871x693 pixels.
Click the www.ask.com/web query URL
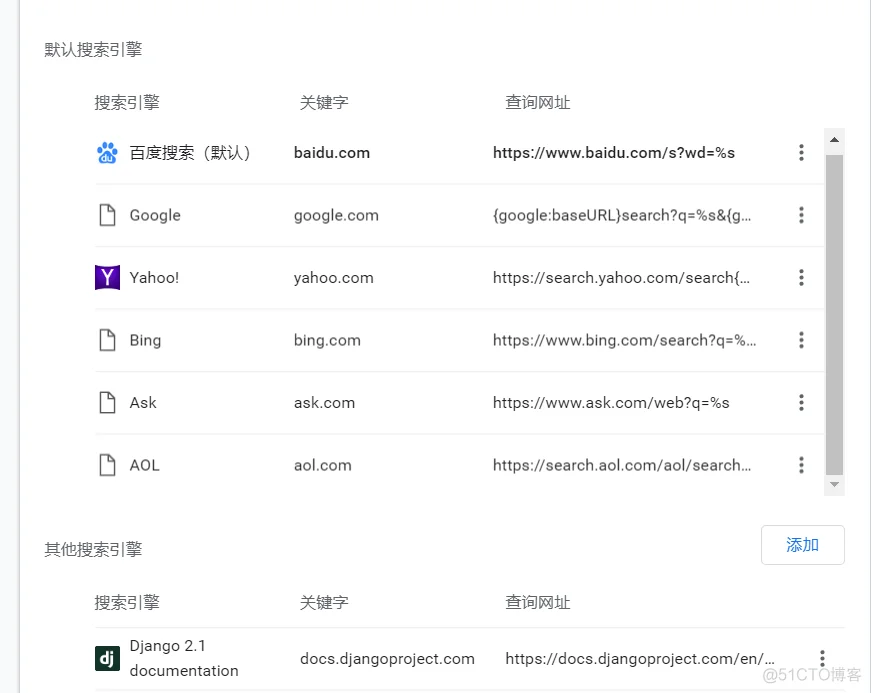611,403
